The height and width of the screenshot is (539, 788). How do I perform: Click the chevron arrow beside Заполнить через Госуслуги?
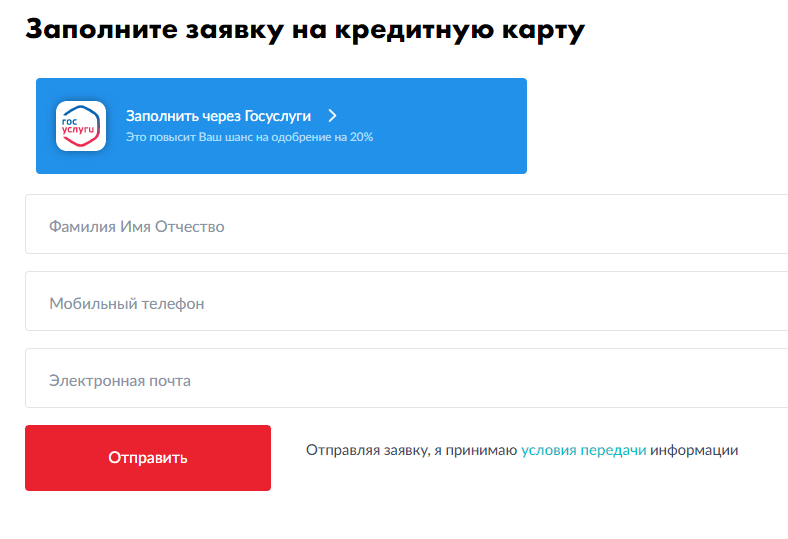click(332, 116)
